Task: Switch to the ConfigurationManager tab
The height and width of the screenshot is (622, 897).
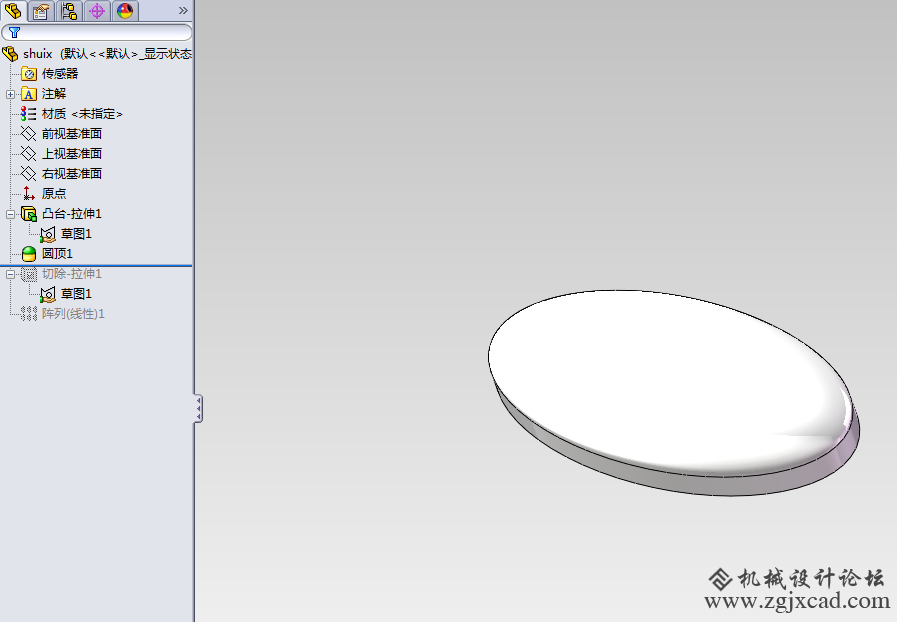Action: tap(69, 11)
